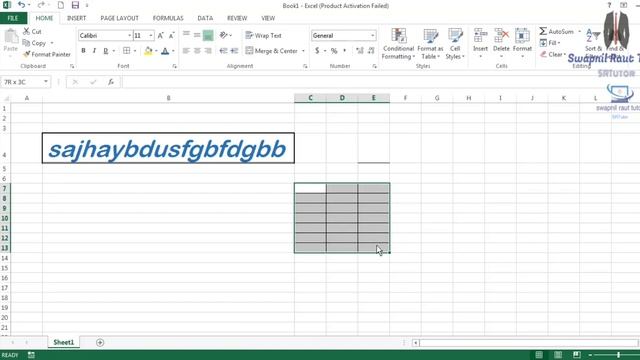Open Cell Styles gallery
This screenshot has height=360, width=640.
click(x=455, y=44)
